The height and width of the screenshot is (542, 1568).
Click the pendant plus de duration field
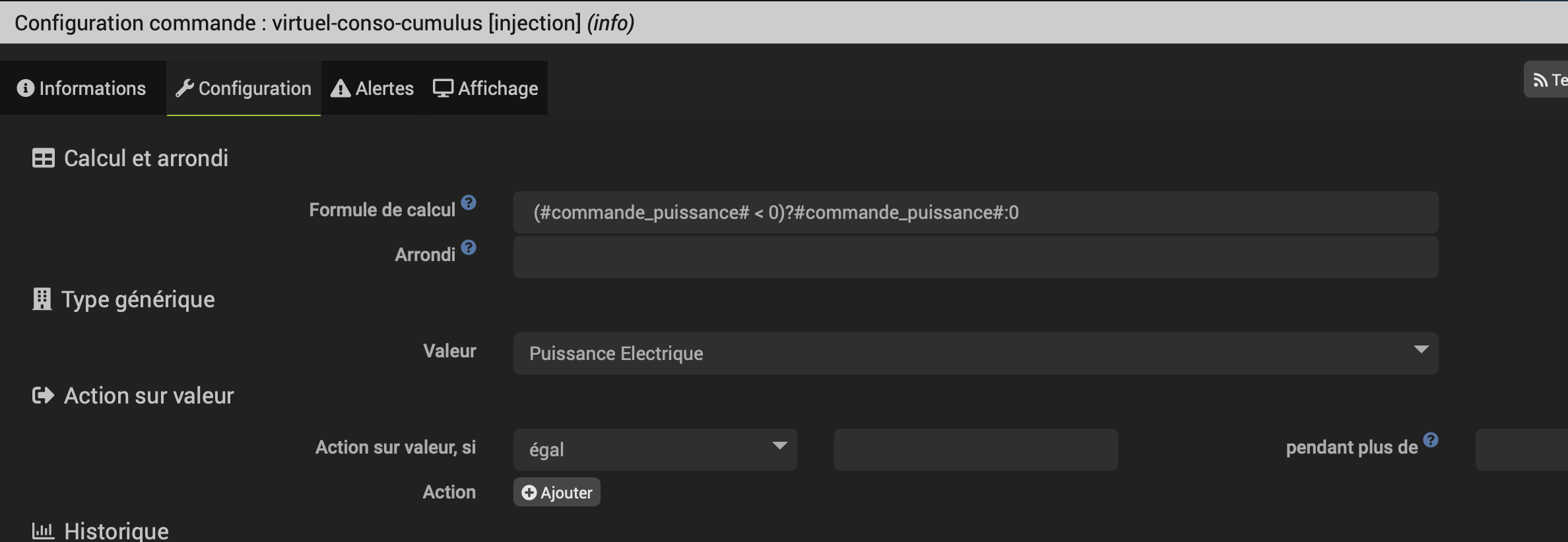point(1521,450)
